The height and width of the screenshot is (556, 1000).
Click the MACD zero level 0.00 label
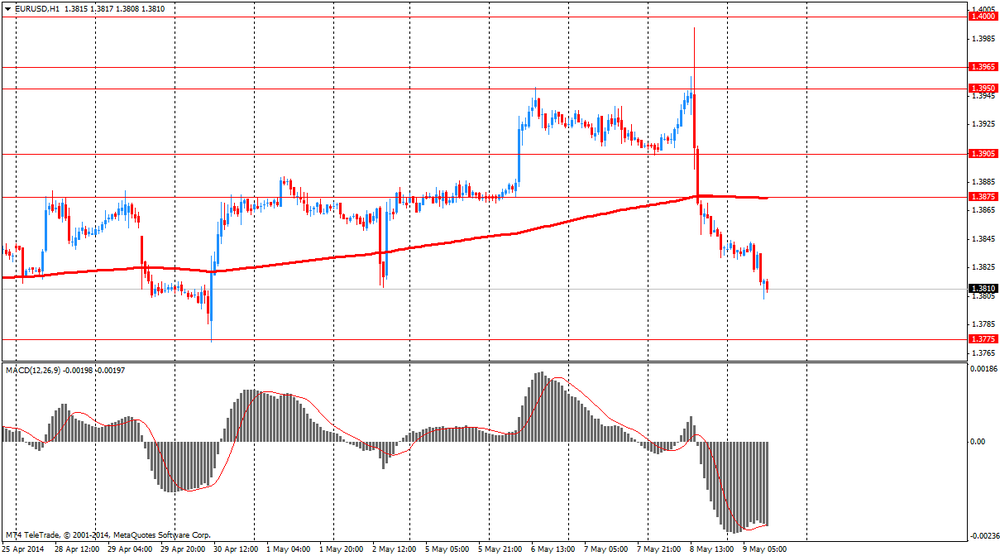[978, 441]
